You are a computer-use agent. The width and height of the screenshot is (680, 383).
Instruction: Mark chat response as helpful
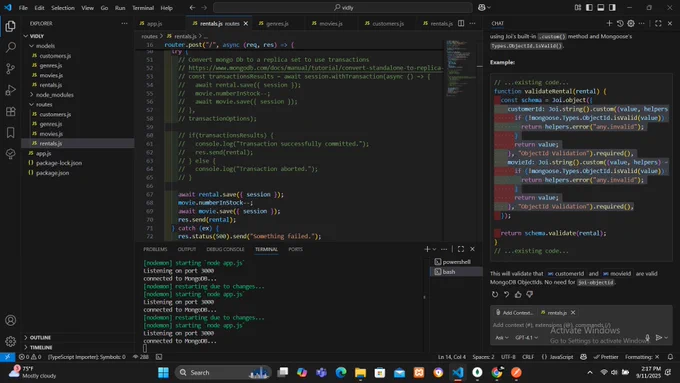point(518,295)
